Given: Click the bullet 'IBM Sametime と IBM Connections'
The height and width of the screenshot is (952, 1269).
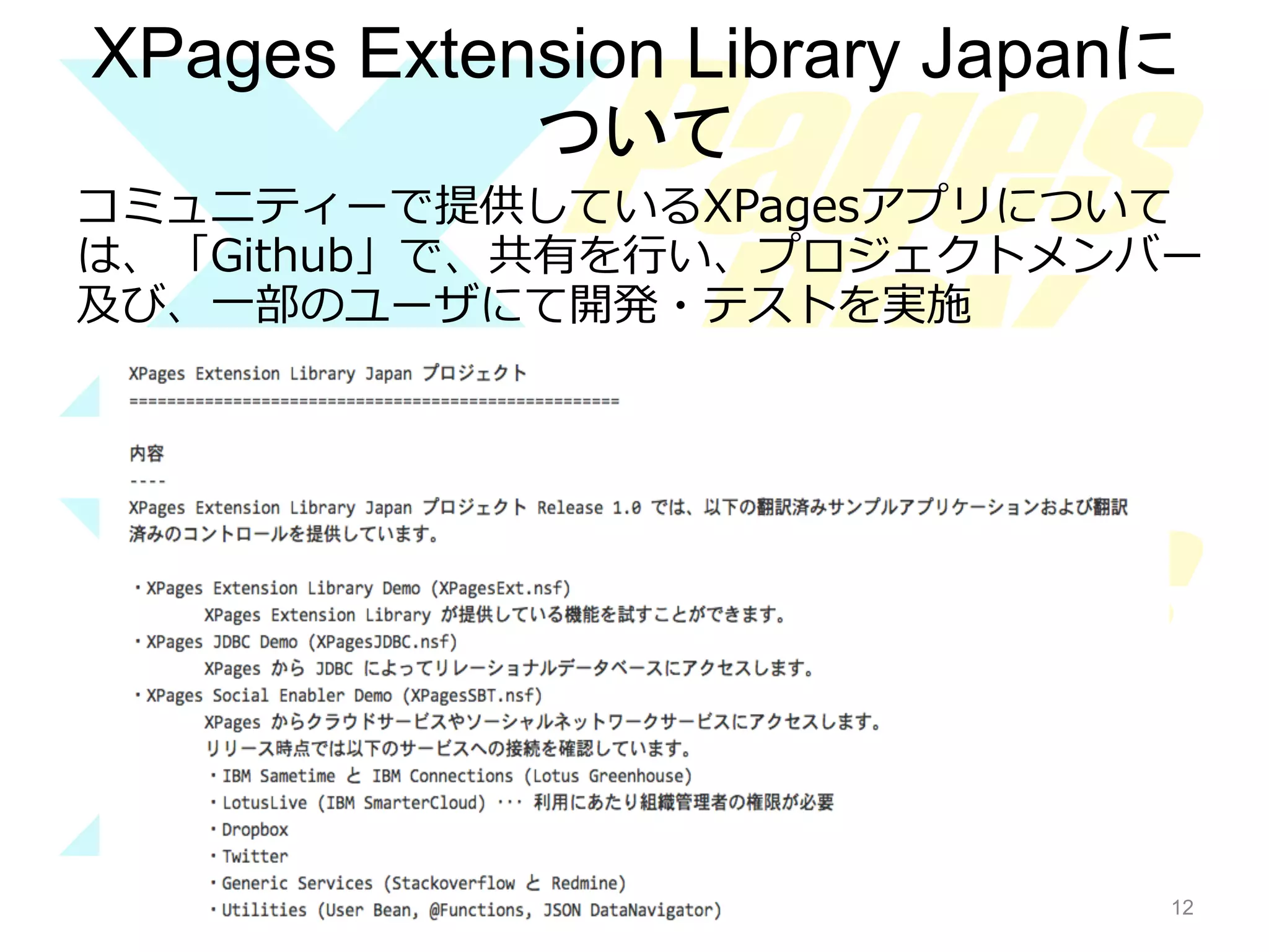Looking at the screenshot, I should 451,776.
